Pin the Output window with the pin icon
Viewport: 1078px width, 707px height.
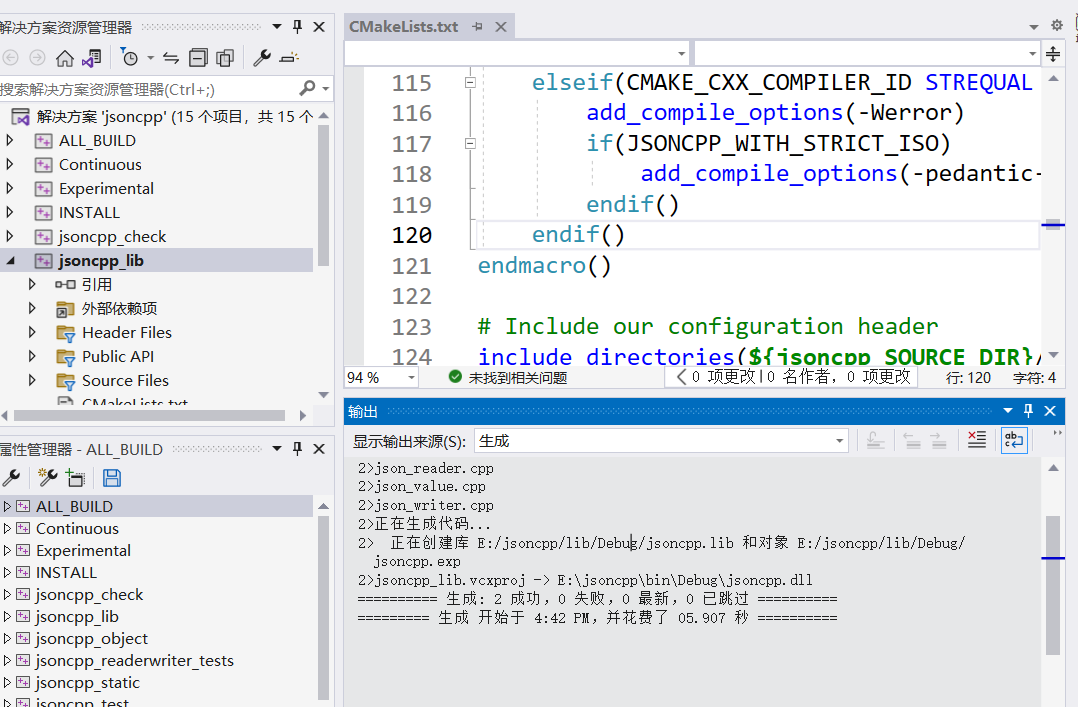pyautogui.click(x=1028, y=410)
